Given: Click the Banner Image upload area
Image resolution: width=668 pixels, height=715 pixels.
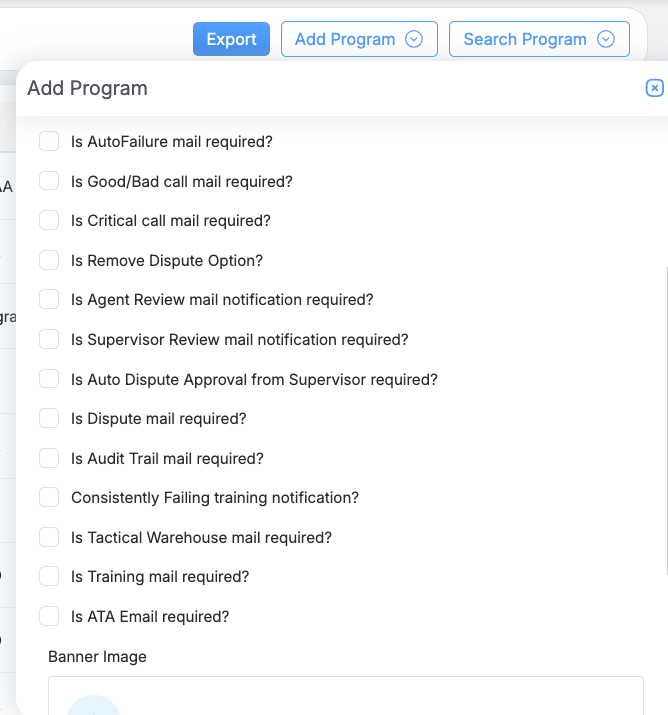Looking at the screenshot, I should pos(345,698).
